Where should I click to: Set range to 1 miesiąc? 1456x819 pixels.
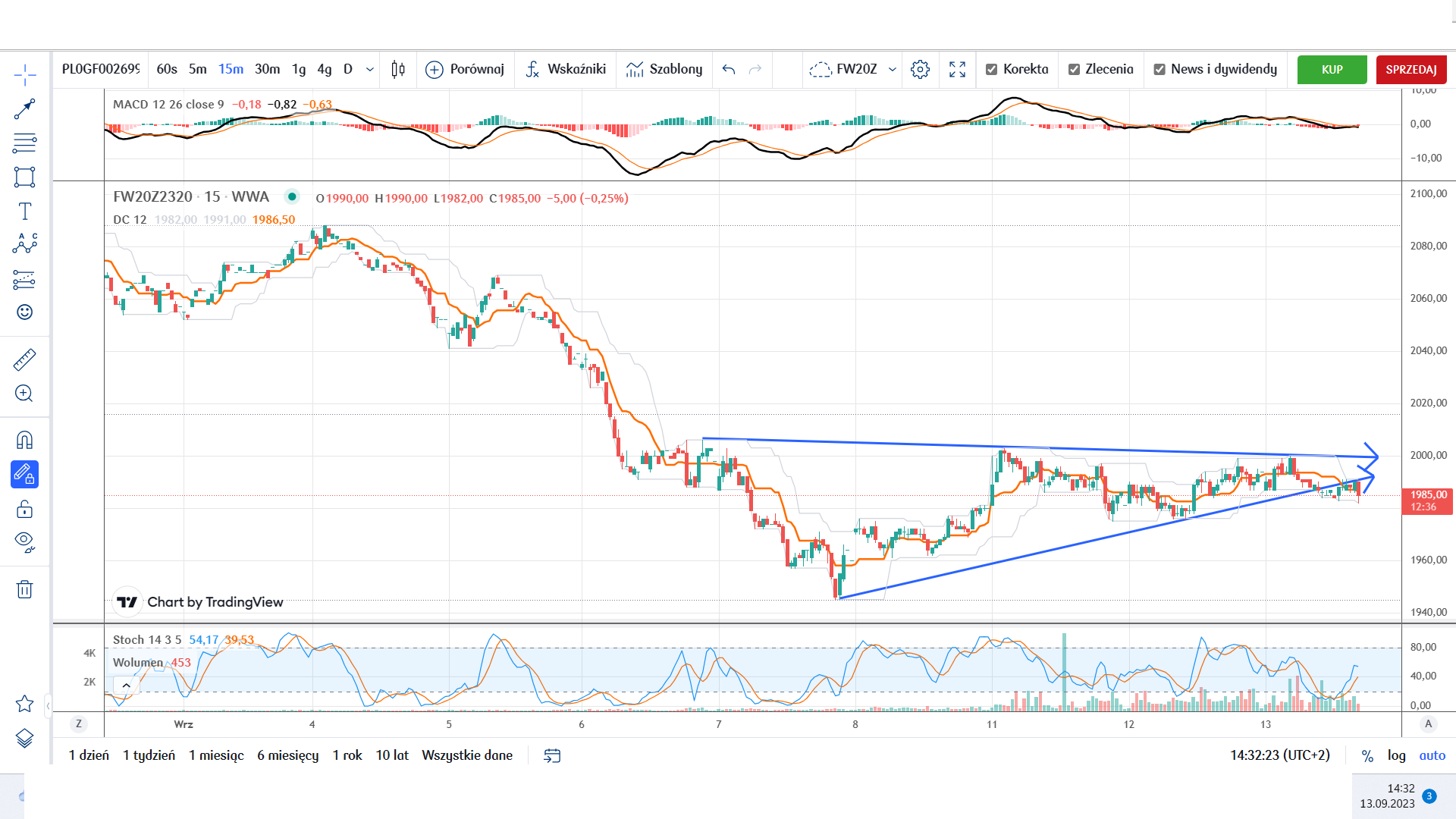tap(216, 755)
